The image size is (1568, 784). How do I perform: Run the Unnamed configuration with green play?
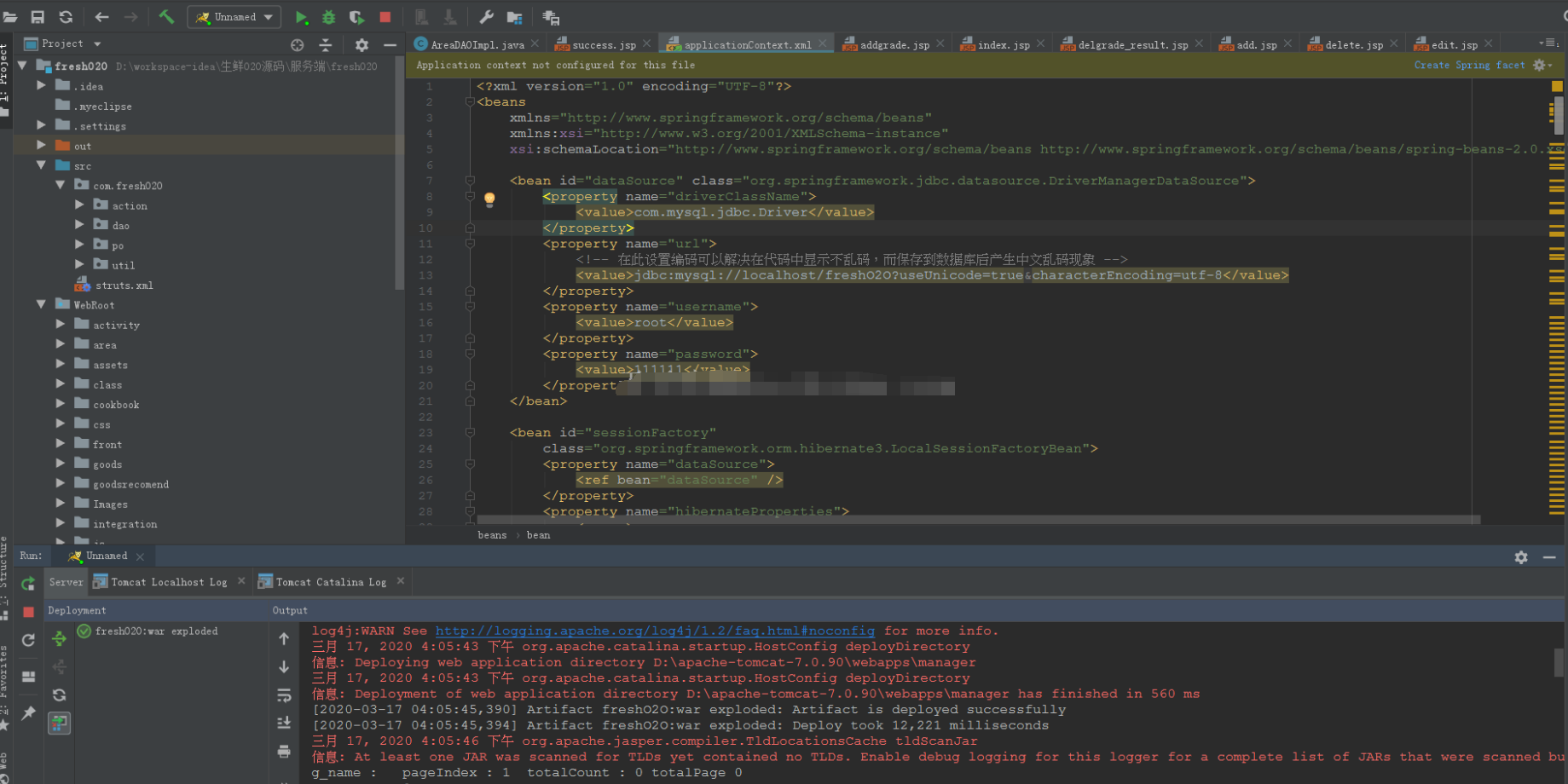(302, 17)
